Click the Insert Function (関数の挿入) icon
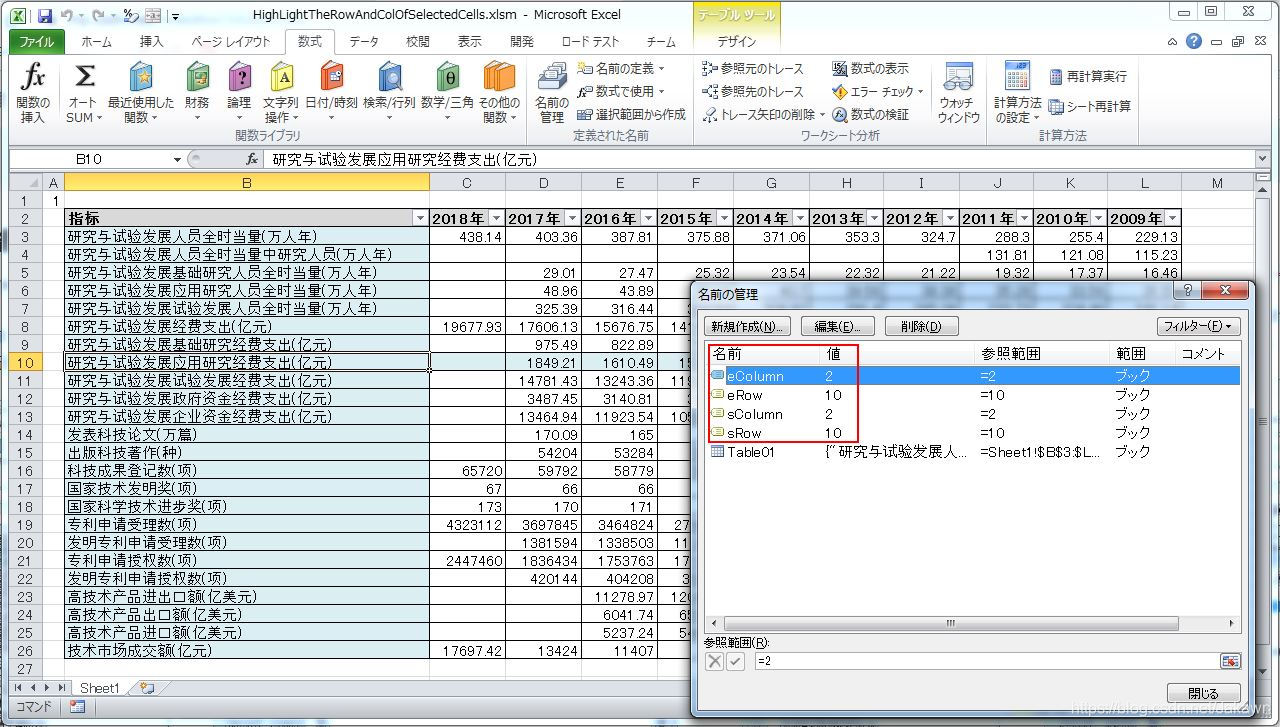The image size is (1280, 727). (x=33, y=92)
